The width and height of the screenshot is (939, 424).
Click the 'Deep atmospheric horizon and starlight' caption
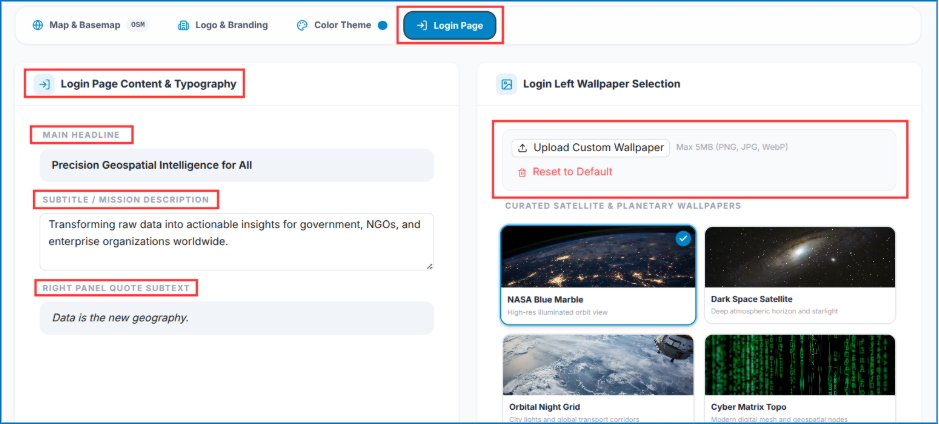(774, 311)
